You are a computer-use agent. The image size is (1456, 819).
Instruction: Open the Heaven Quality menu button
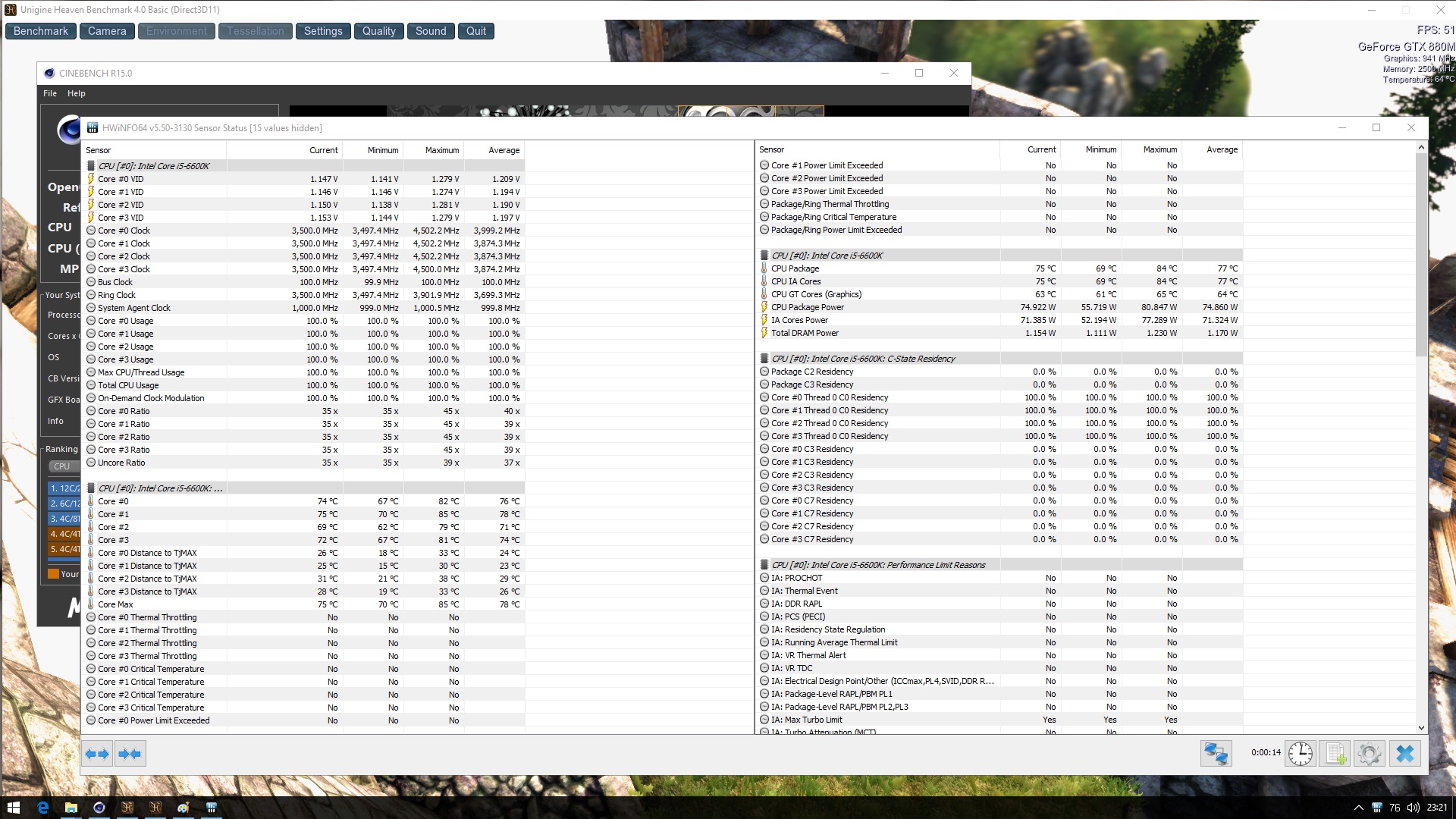(x=378, y=31)
